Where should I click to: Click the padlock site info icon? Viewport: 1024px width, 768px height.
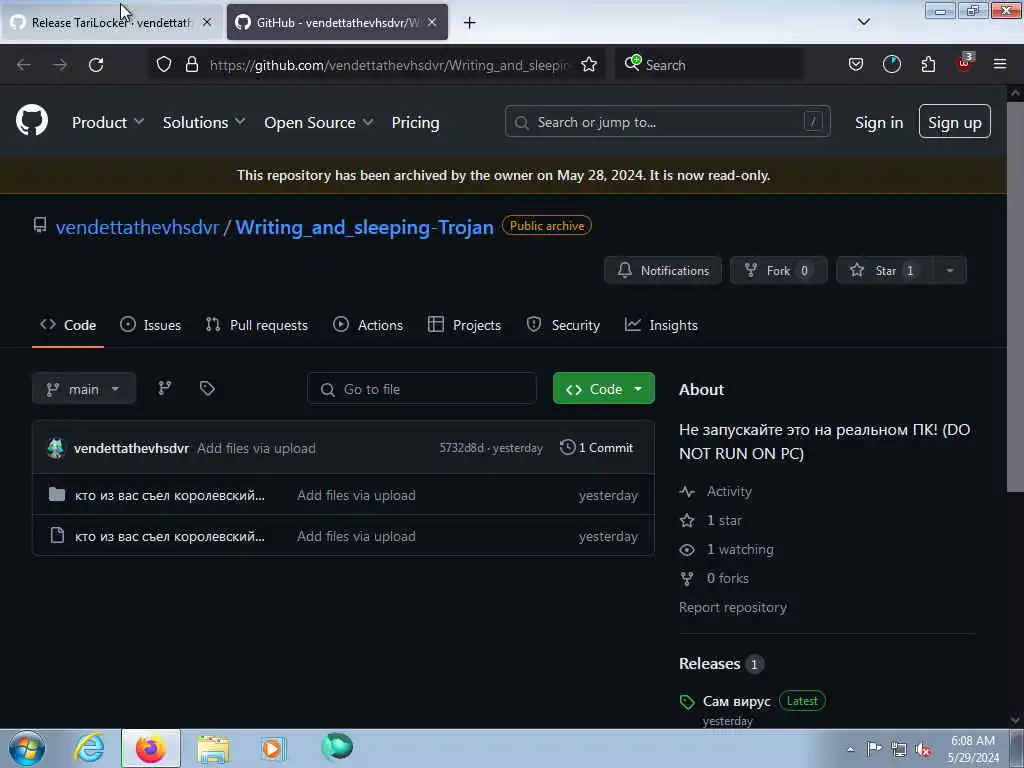(x=192, y=65)
